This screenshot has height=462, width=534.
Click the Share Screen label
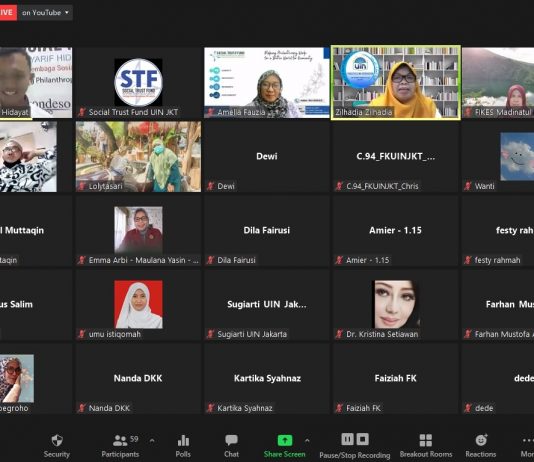[285, 454]
